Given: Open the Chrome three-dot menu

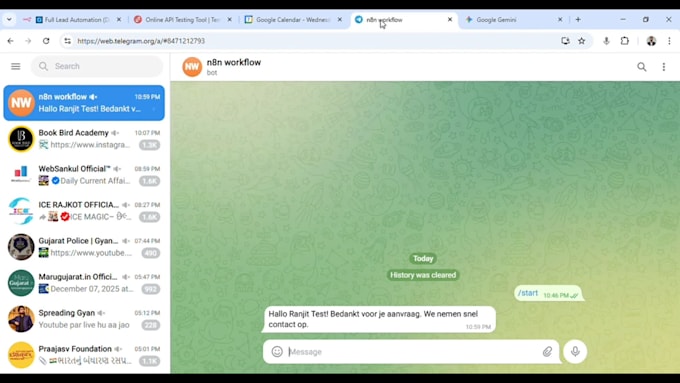Looking at the screenshot, I should coord(669,41).
